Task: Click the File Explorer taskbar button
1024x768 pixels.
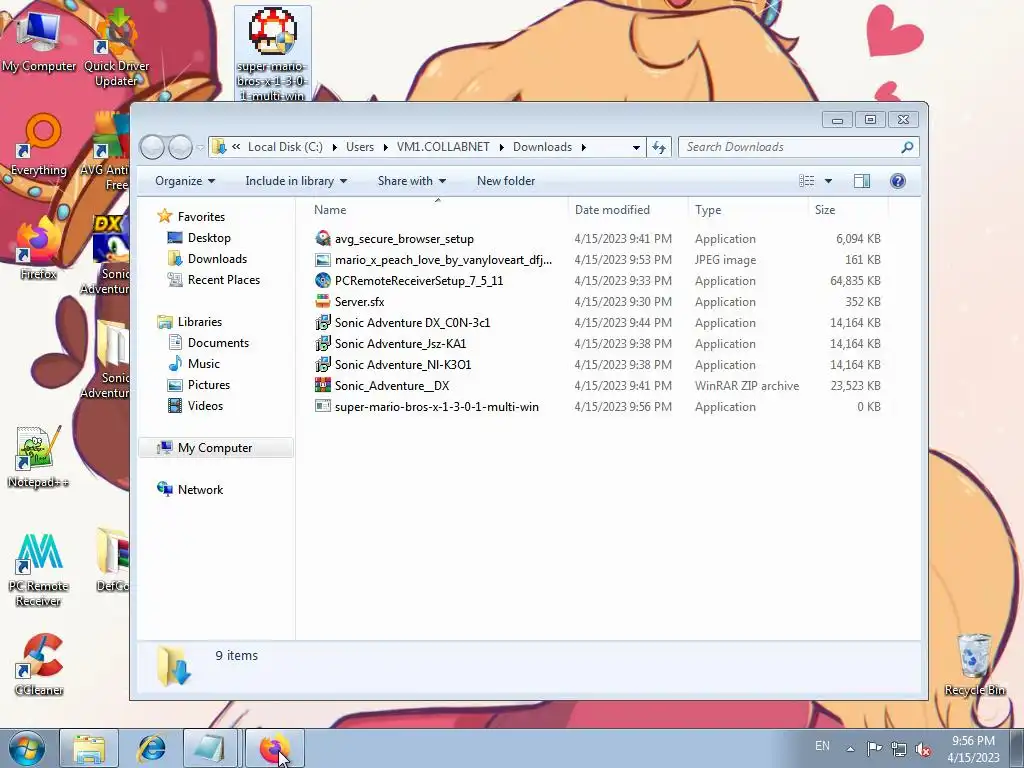Action: pos(89,748)
